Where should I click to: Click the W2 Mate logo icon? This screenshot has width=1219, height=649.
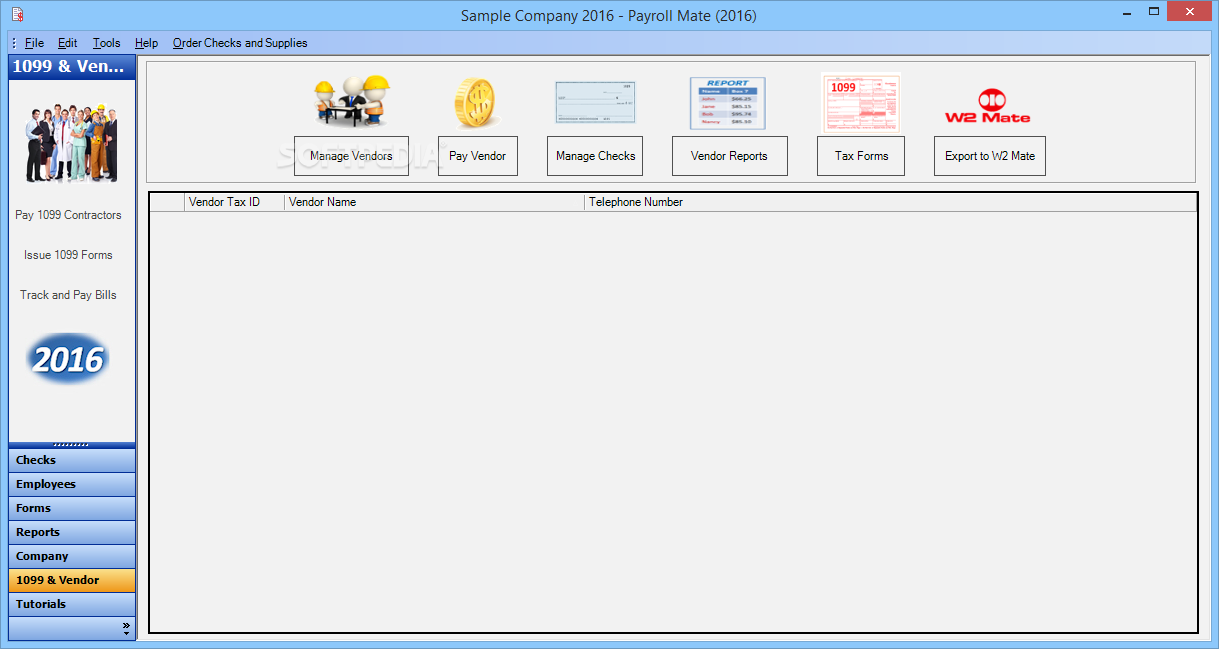click(988, 106)
